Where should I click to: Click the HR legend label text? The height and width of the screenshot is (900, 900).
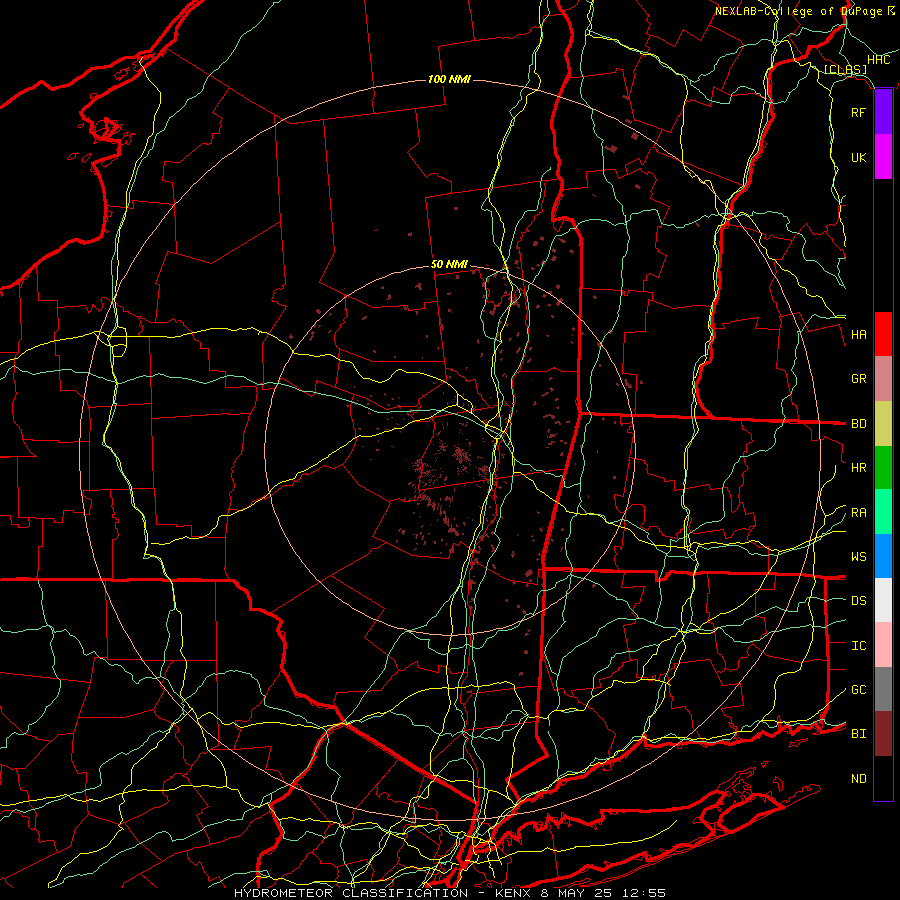[x=859, y=468]
